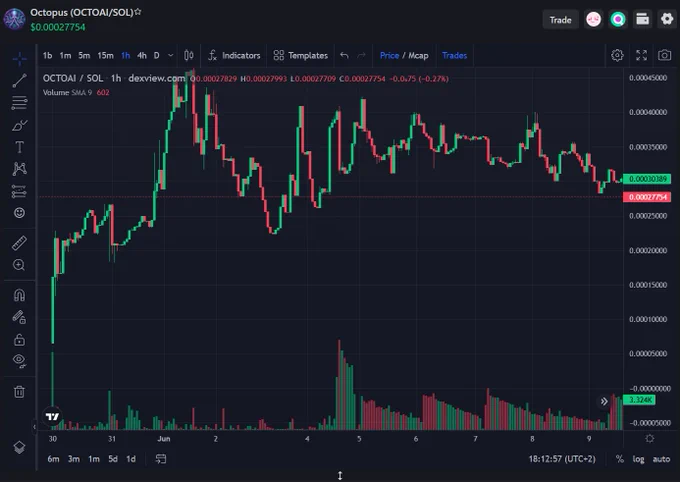Click the Trade button

point(560,20)
